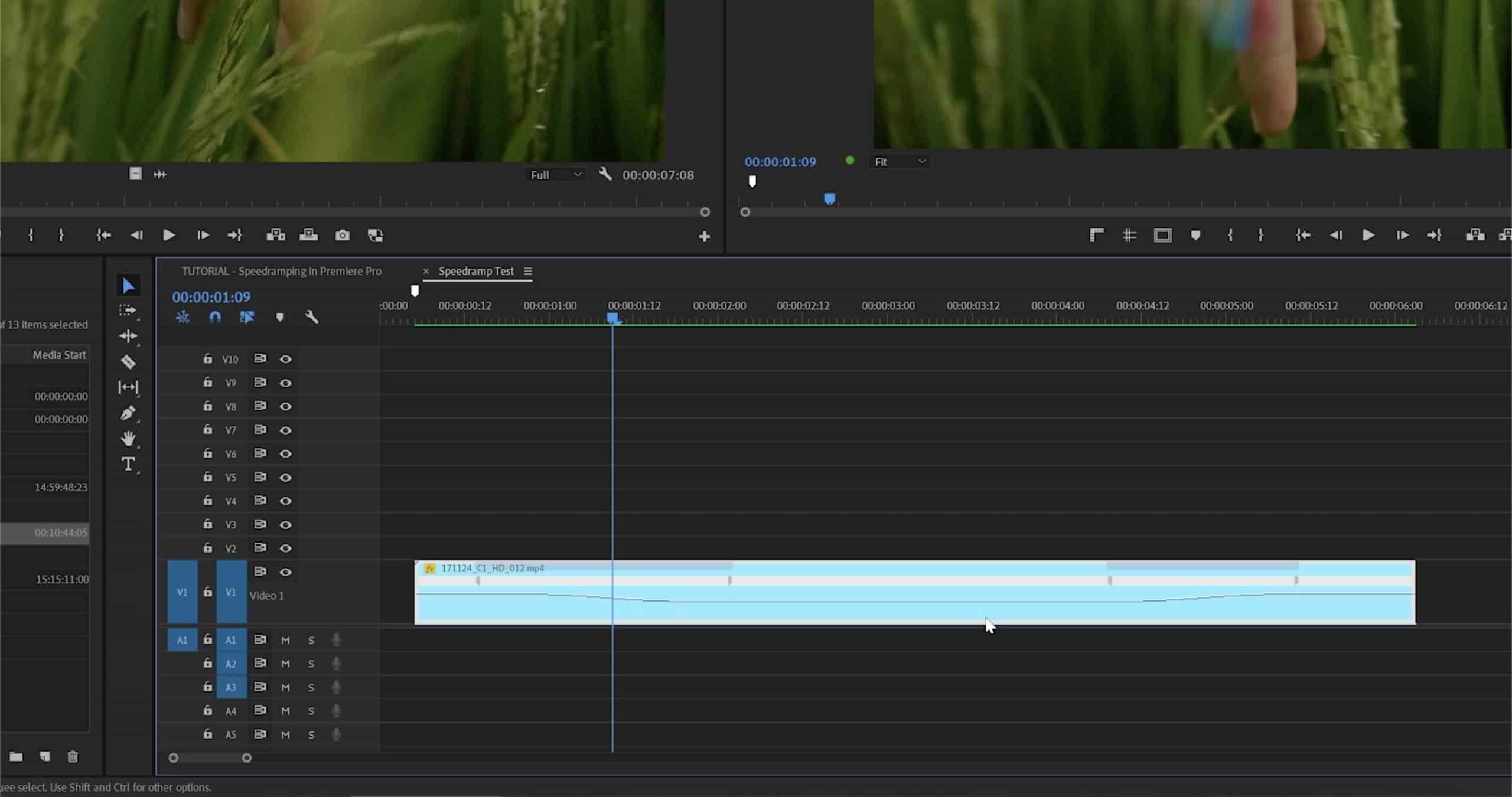Screen dimensions: 1512x797
Task: Select the Razor tool
Action: tap(128, 361)
